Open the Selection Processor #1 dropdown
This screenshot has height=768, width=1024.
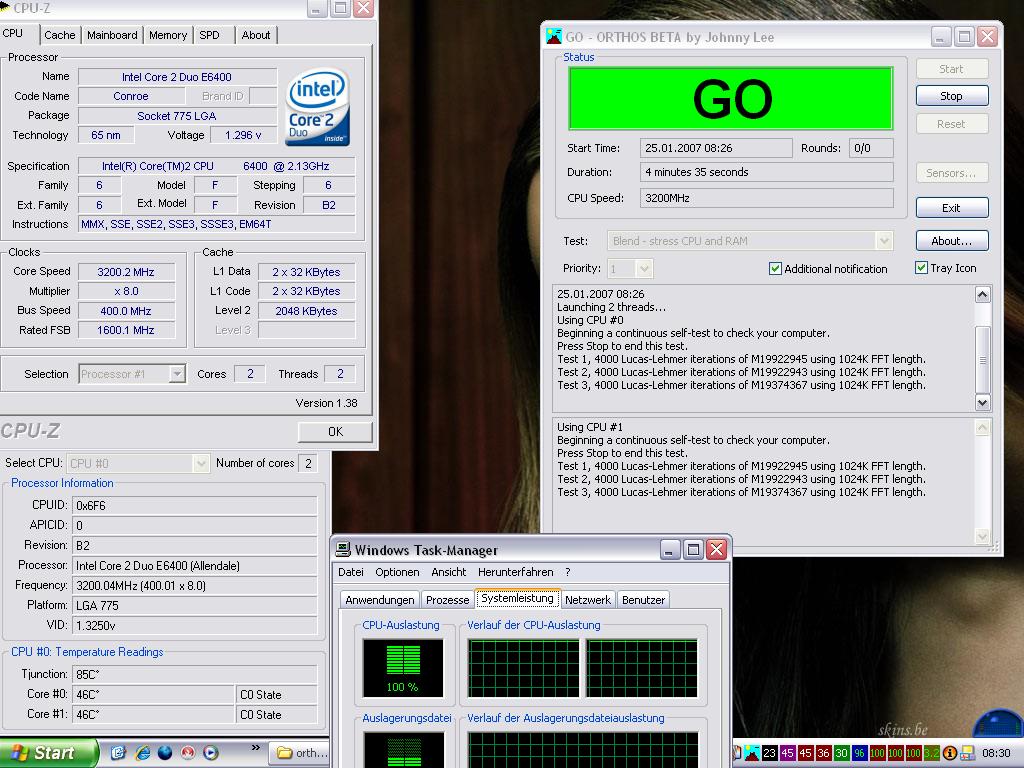coord(177,374)
